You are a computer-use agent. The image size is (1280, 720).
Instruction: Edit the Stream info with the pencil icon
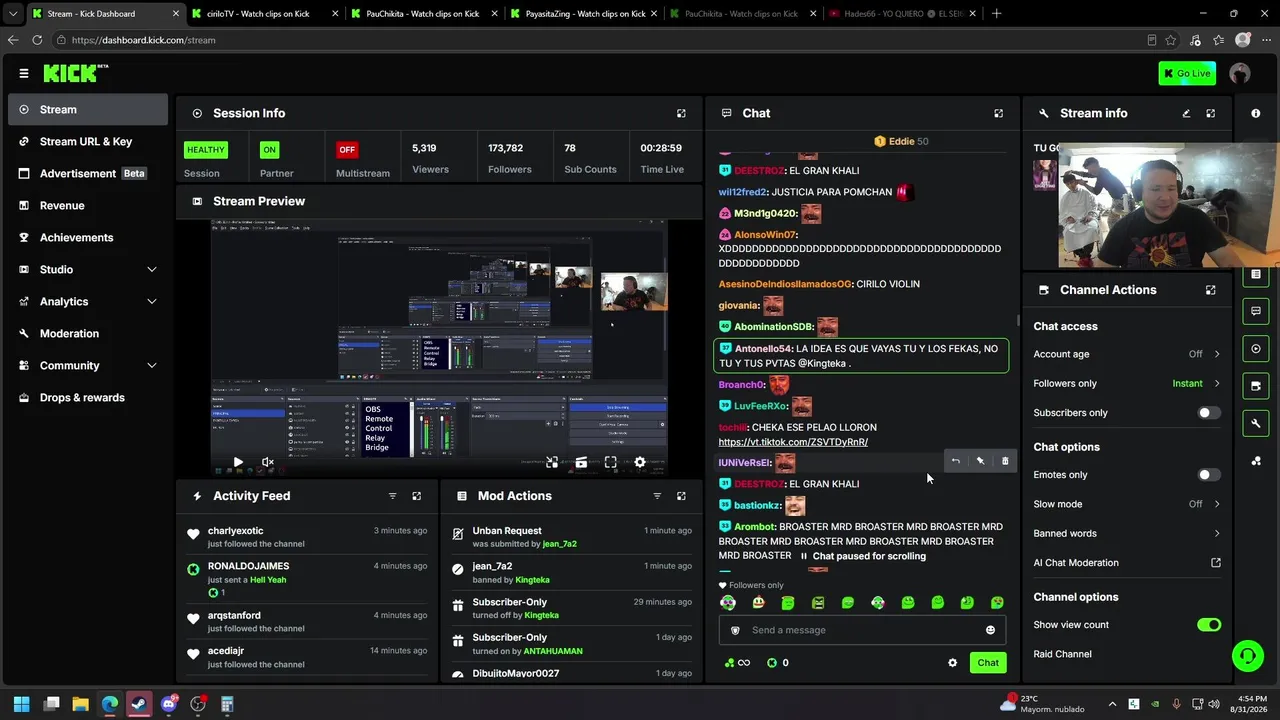1187,114
